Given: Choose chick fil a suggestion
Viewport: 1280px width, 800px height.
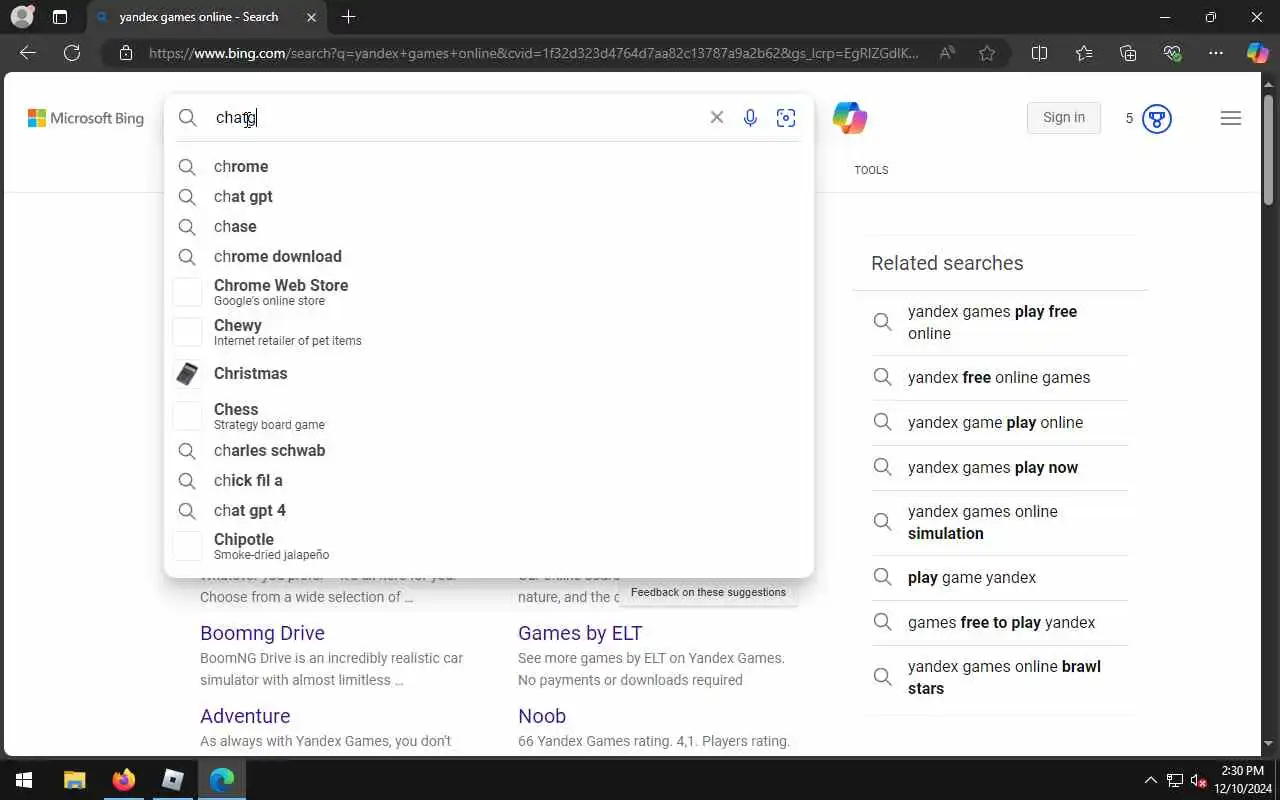Looking at the screenshot, I should click(489, 481).
